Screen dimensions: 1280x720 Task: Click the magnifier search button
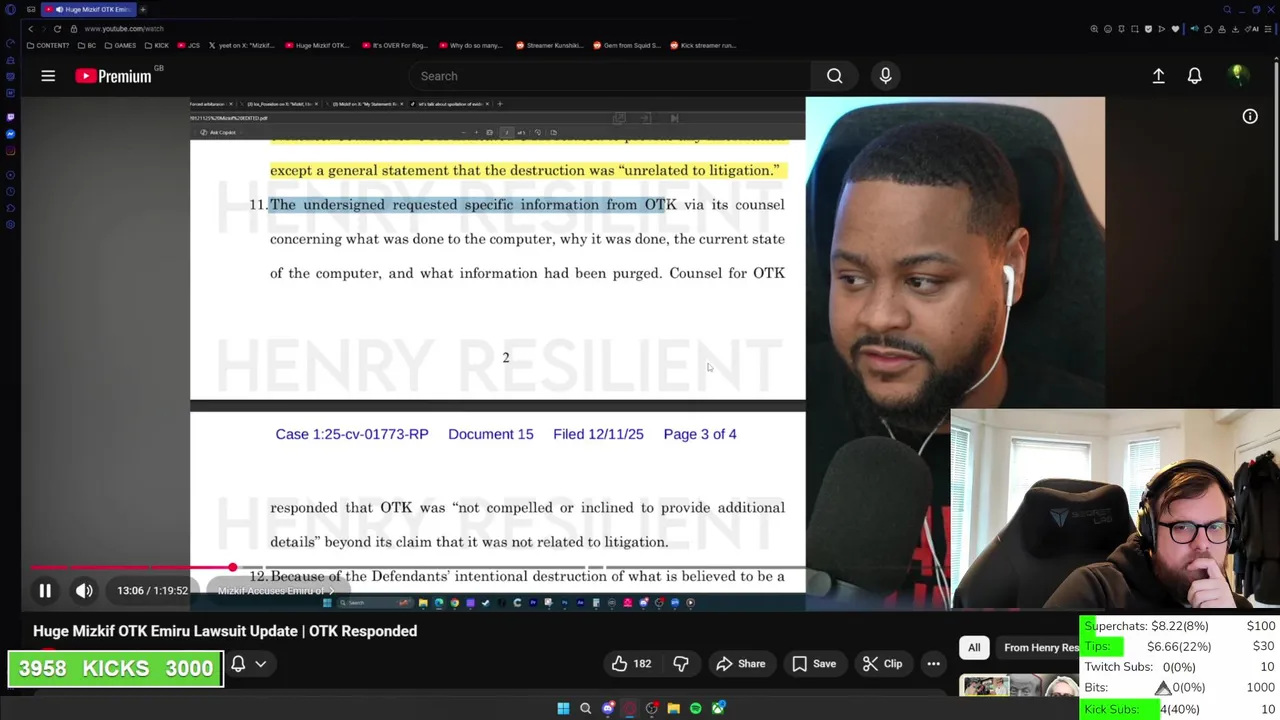pyautogui.click(x=834, y=76)
